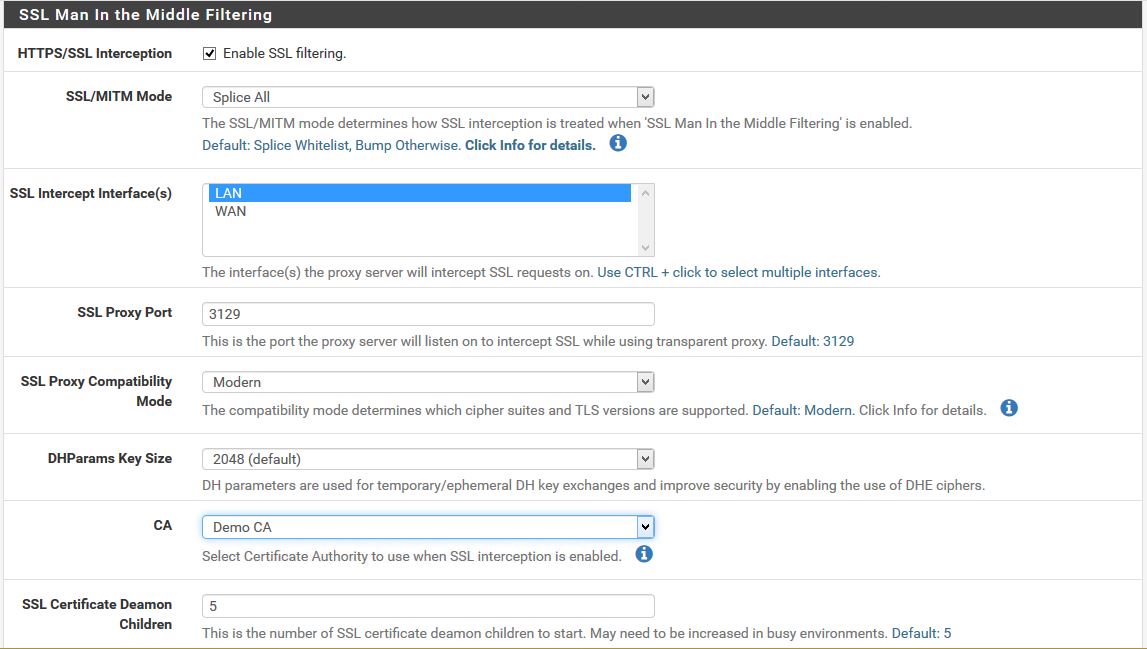
Task: Open the DHParams Key Size dropdown
Action: click(646, 458)
